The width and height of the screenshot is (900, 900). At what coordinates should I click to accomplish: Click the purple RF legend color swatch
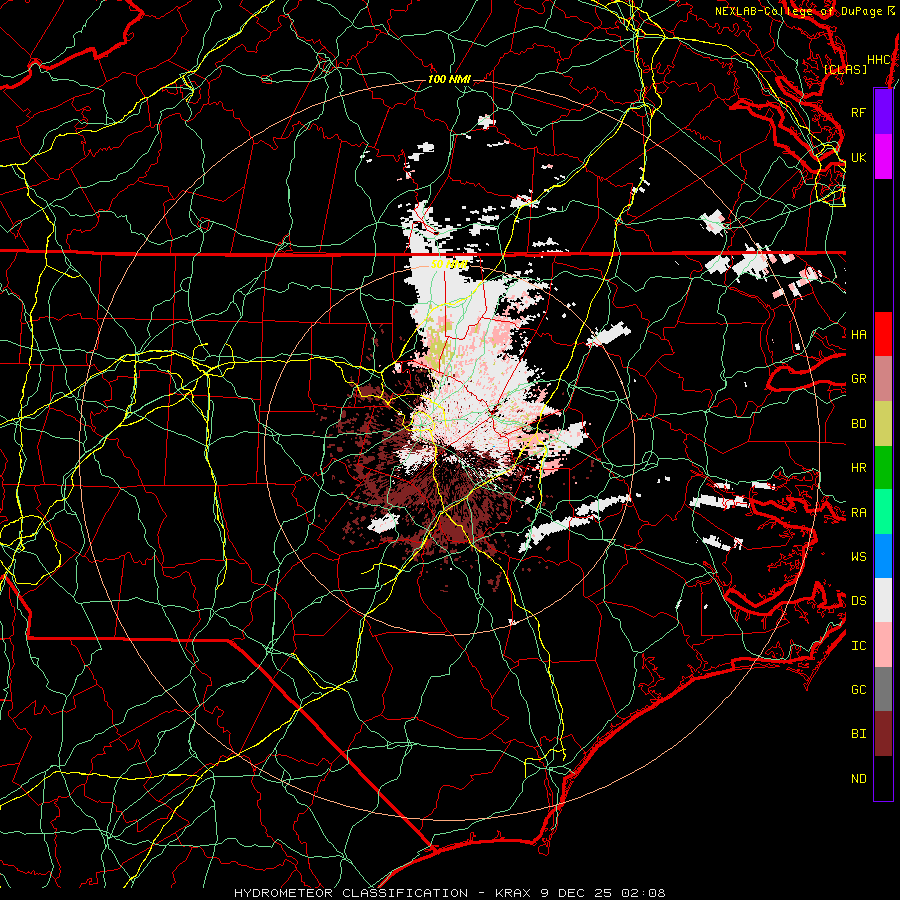pyautogui.click(x=883, y=112)
